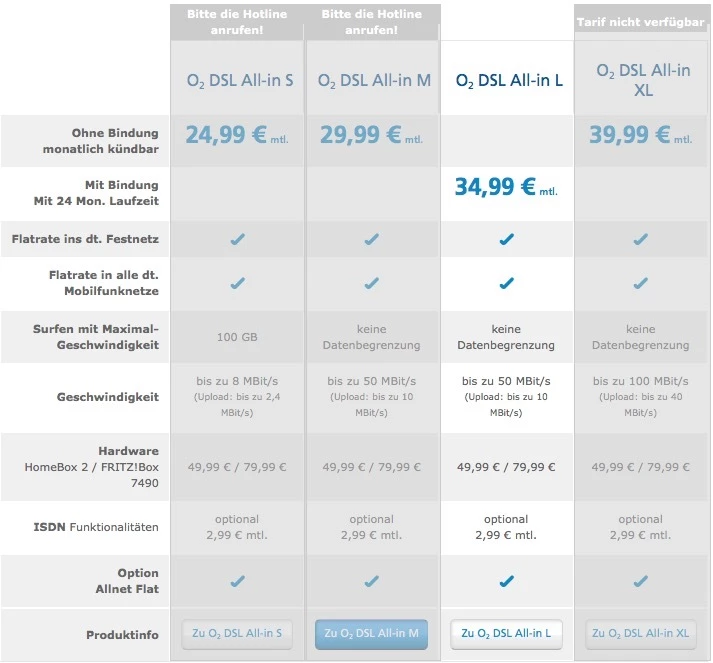713x663 pixels.
Task: Click Allnet Flat checkmark for All-in XL
Action: (640, 581)
